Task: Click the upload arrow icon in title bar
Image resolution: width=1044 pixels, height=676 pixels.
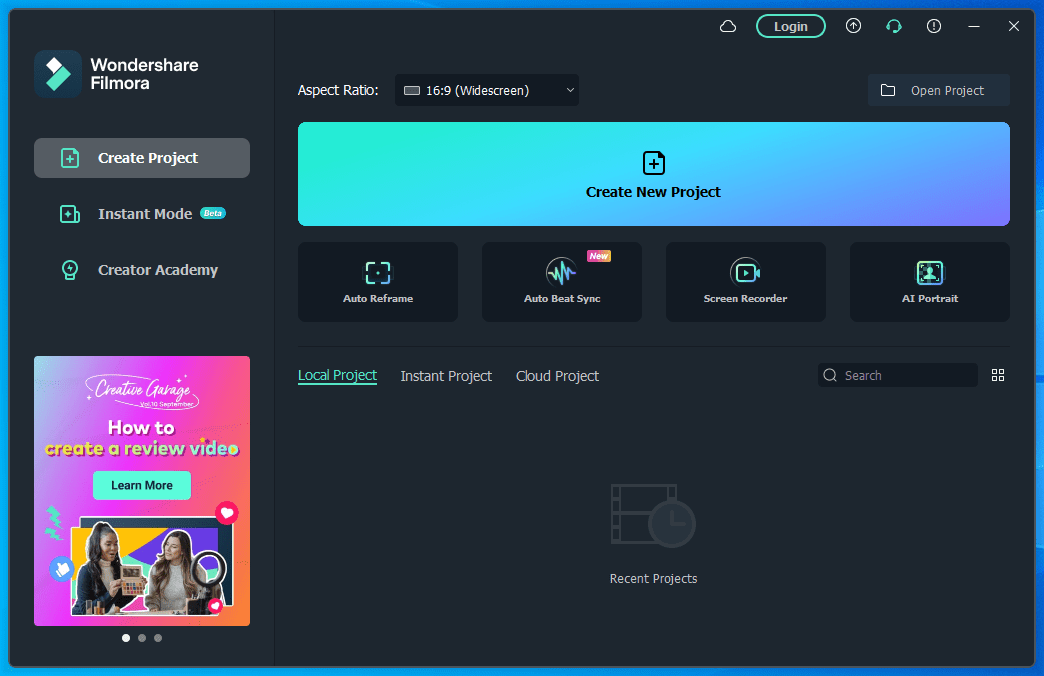Action: (x=853, y=26)
